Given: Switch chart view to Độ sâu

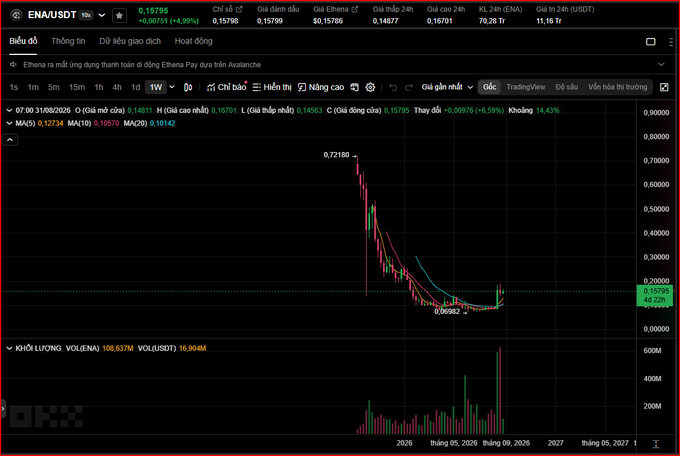Looking at the screenshot, I should 566,87.
